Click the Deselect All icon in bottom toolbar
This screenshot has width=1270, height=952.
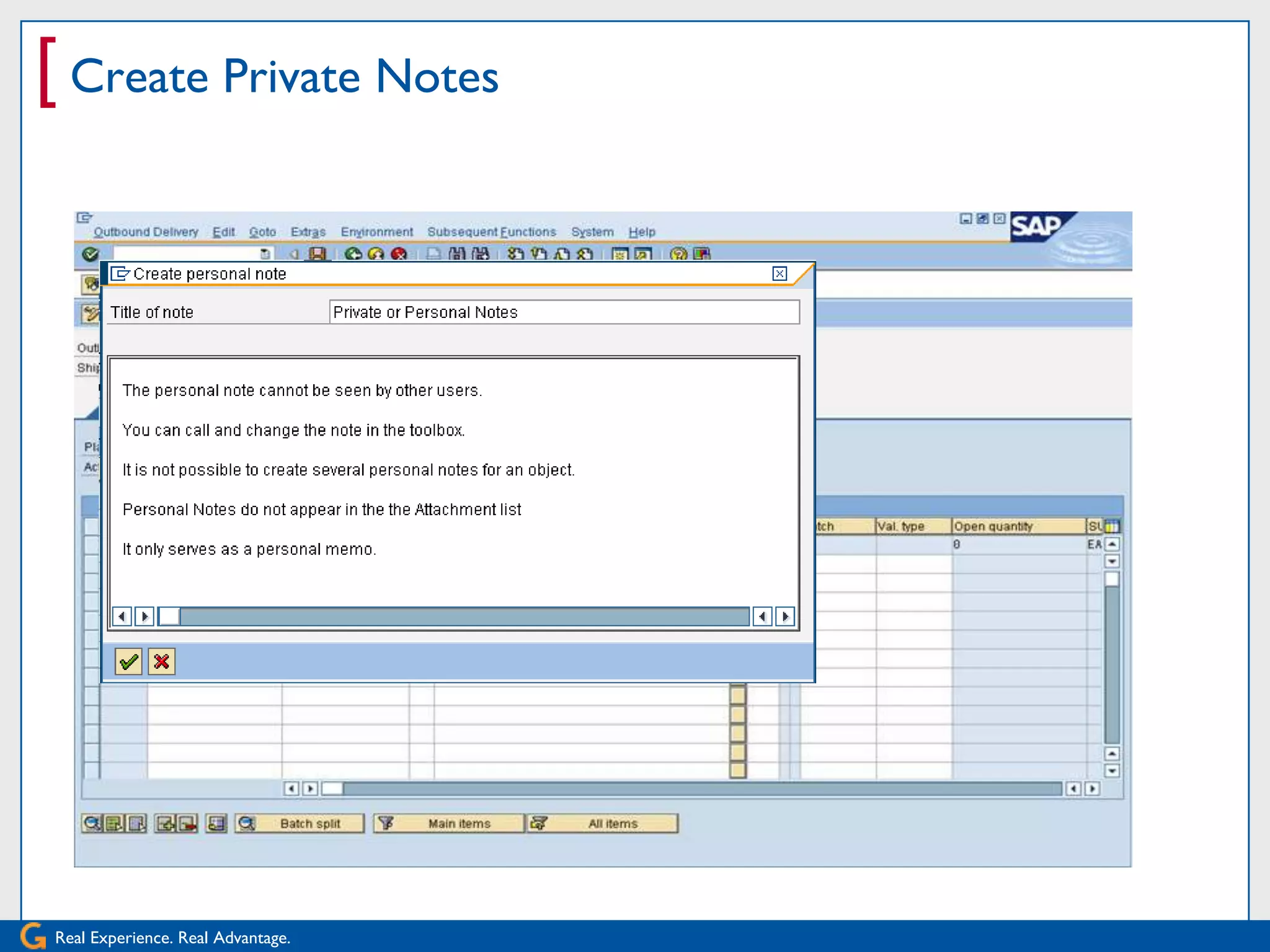point(136,824)
